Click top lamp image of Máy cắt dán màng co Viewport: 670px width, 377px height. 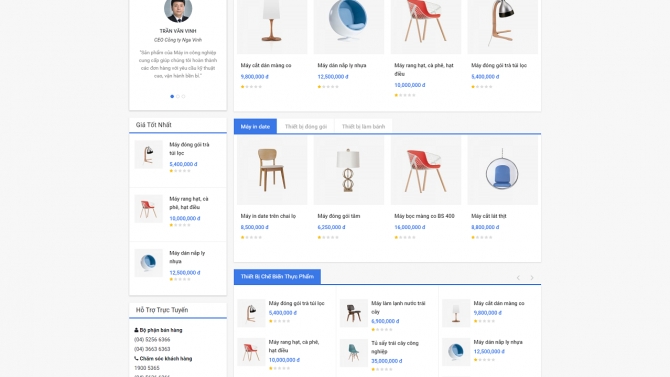click(x=272, y=27)
